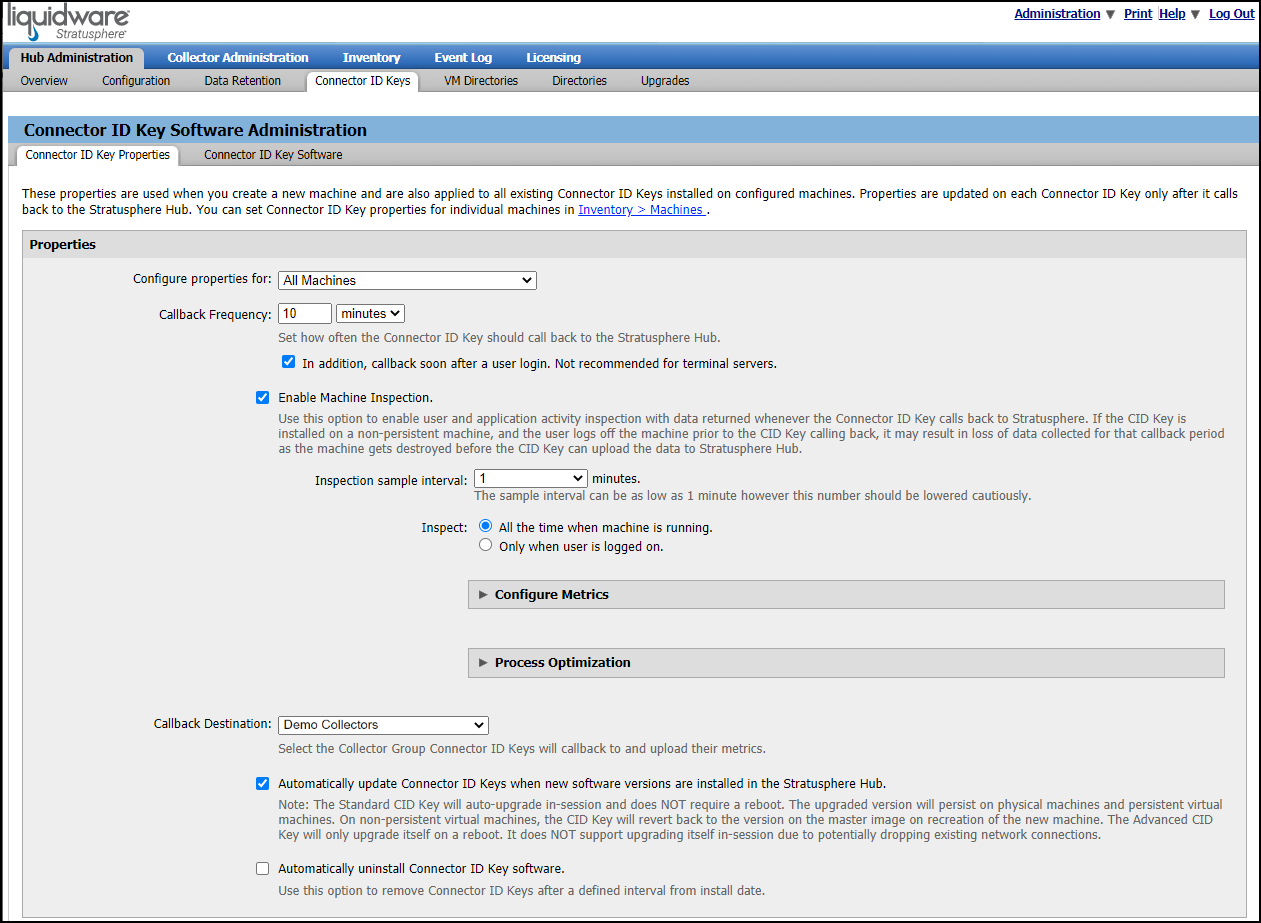Screen dimensions: 1261x923
Task: Open the Help link
Action: pos(1172,14)
